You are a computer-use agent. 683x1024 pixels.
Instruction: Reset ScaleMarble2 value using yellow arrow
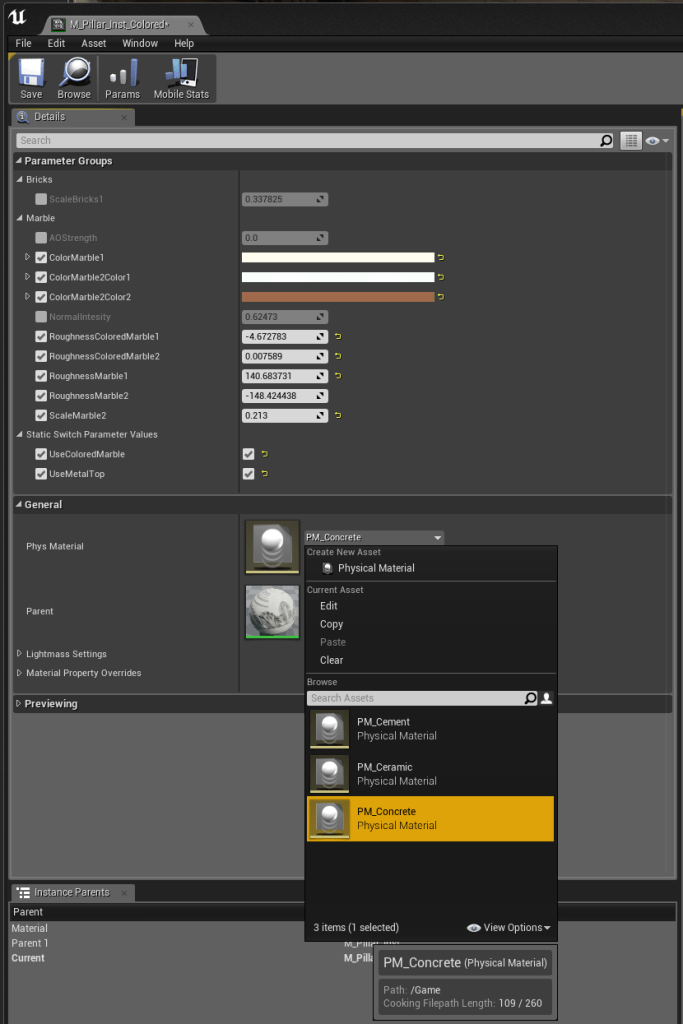click(337, 415)
